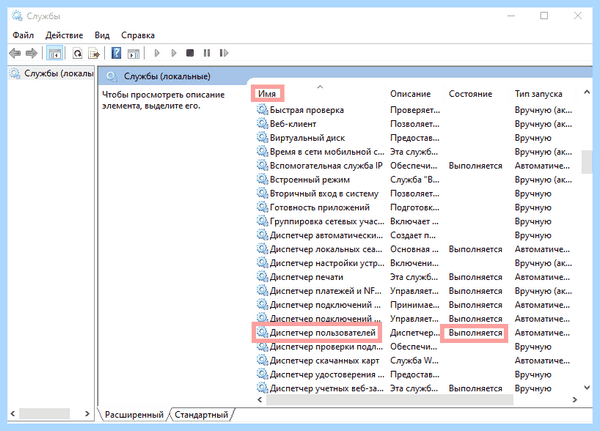The image size is (600, 431).
Task: Click the Back arrow toolbar icon
Action: click(x=15, y=53)
